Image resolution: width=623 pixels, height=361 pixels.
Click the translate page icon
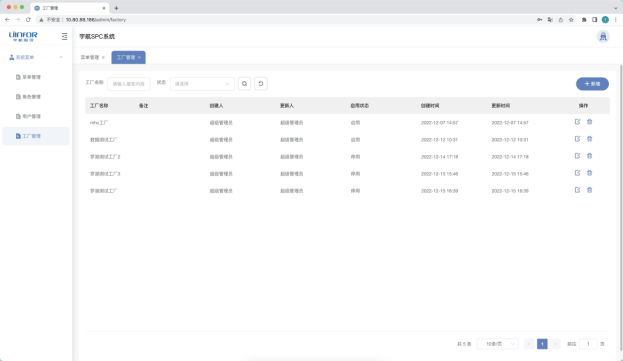click(x=550, y=19)
